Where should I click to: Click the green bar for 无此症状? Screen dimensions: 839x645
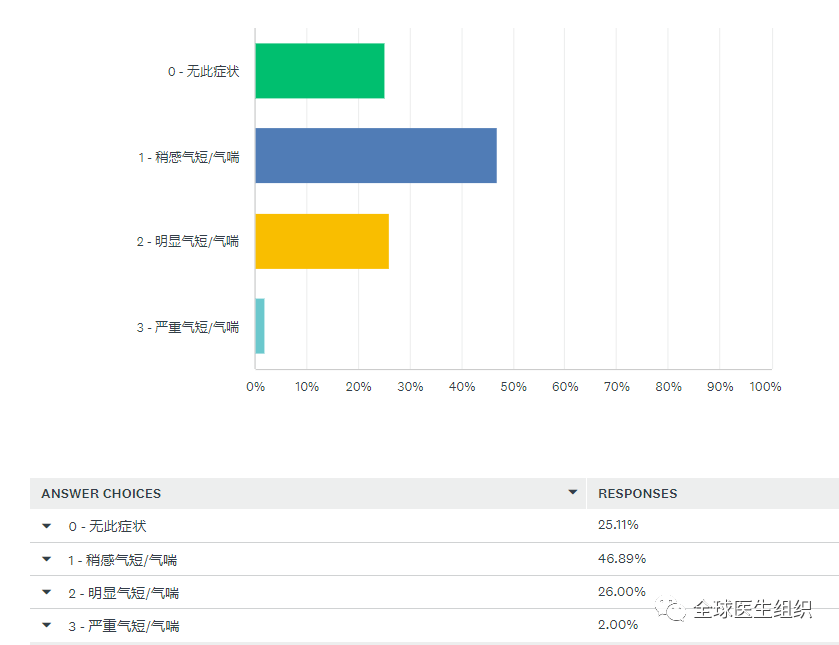click(320, 71)
